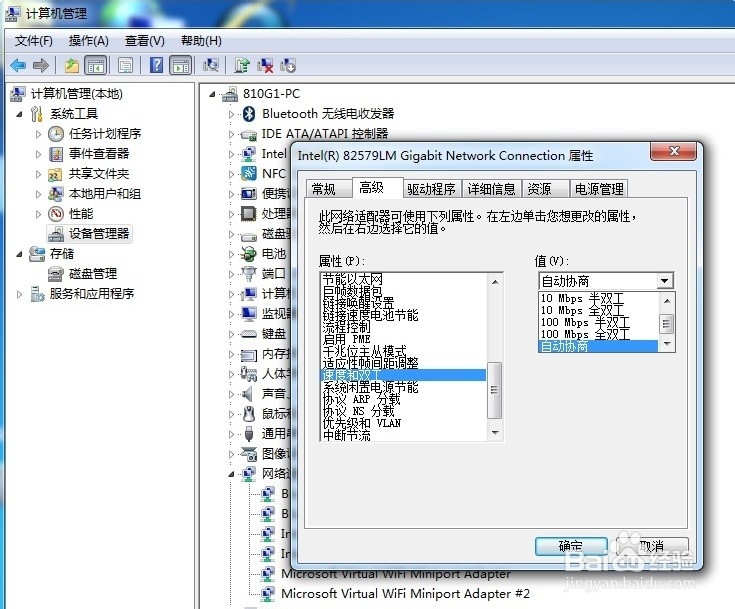Select the 优先级和 VLAN property

tap(403, 423)
